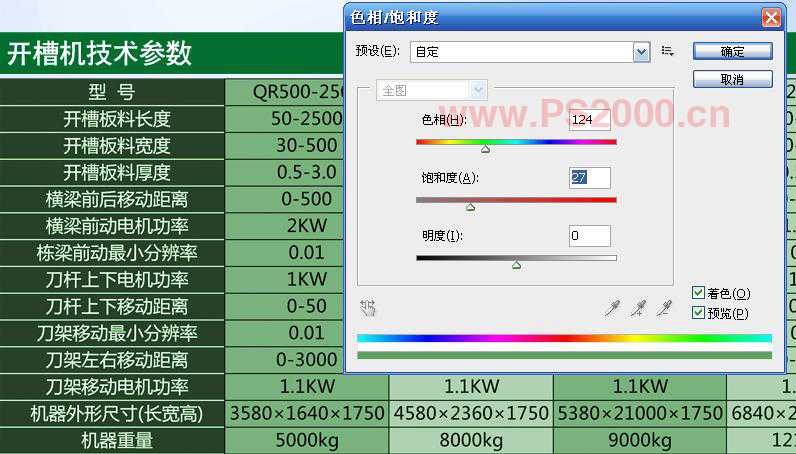Click the 30-500 cell value
The width and height of the screenshot is (796, 454).
click(307, 146)
